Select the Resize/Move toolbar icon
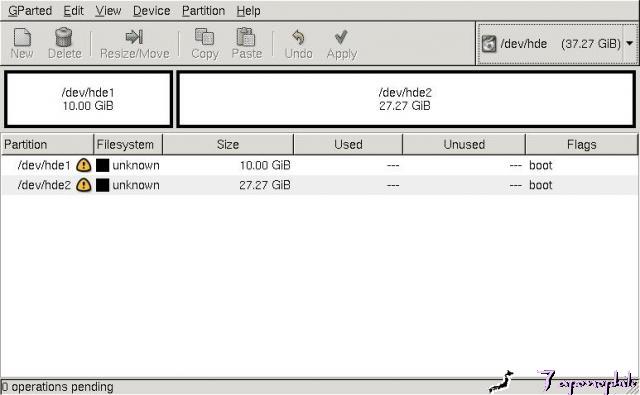The height and width of the screenshot is (395, 640). click(134, 37)
